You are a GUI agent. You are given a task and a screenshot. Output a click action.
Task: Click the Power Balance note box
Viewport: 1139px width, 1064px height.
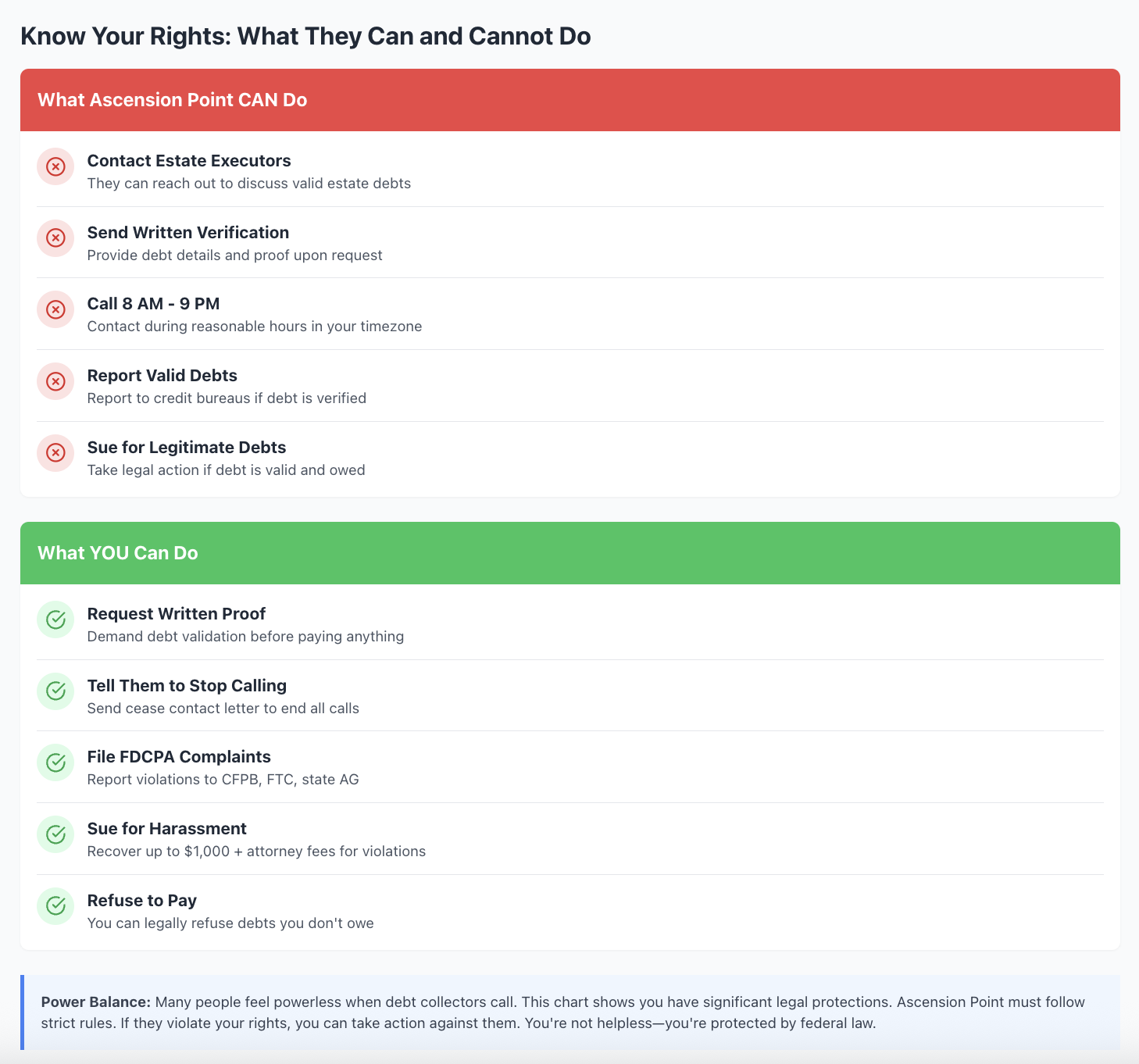[570, 1012]
